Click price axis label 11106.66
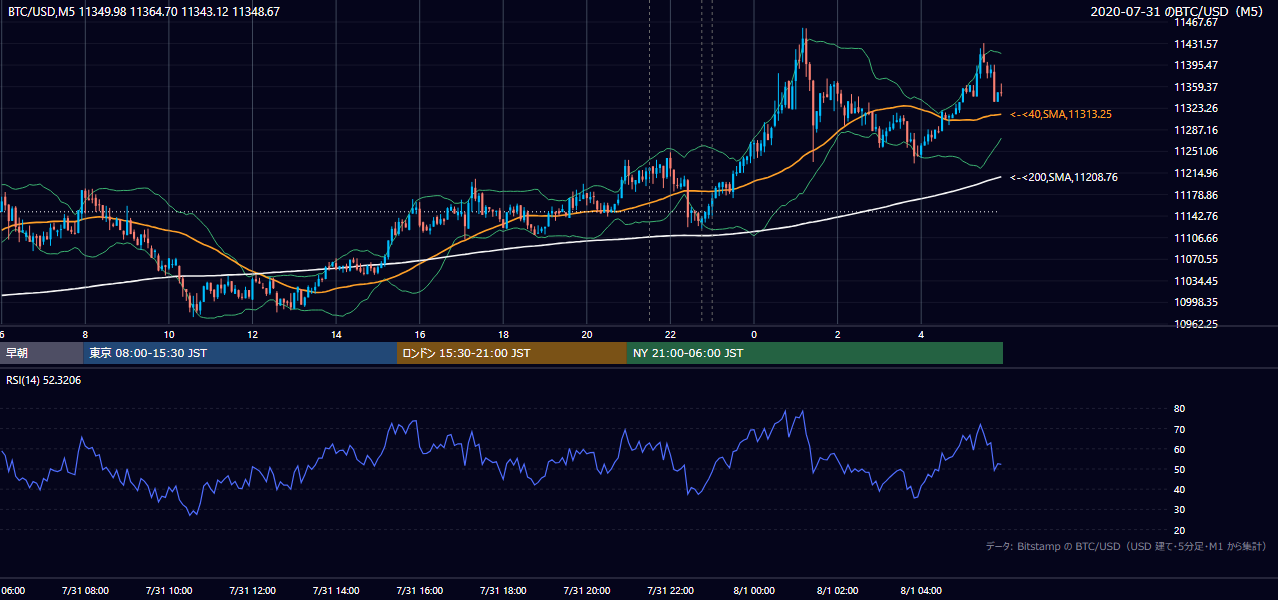1278x600 pixels. 1196,238
